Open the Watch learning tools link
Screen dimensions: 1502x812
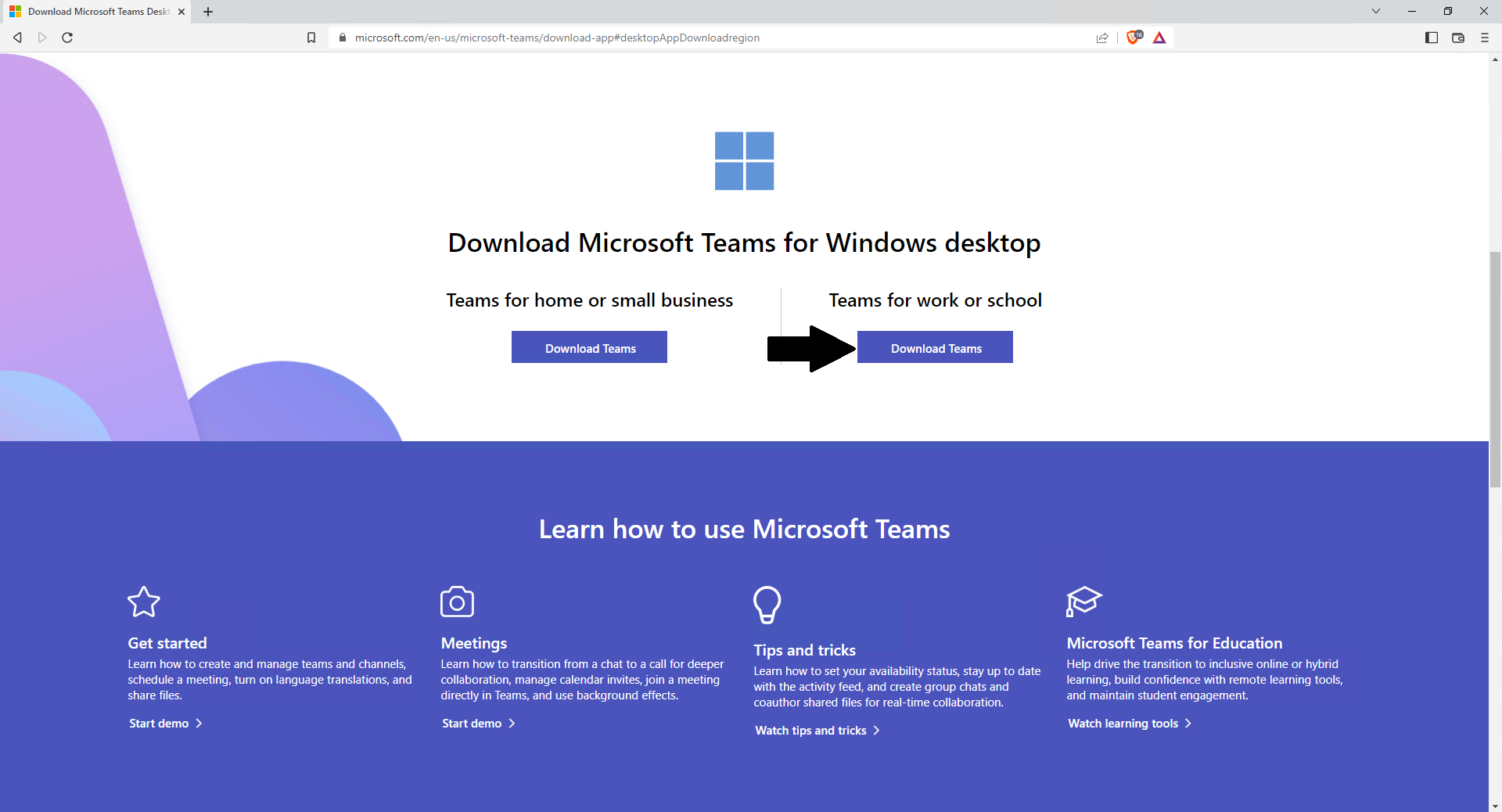1130,724
